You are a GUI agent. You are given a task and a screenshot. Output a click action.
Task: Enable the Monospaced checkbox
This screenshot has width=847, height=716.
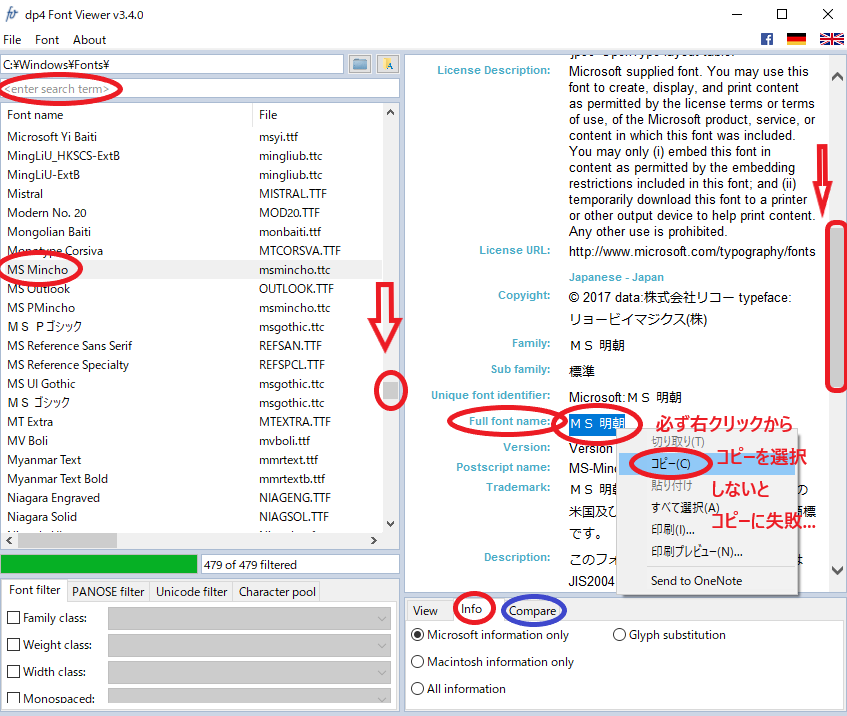tap(14, 698)
